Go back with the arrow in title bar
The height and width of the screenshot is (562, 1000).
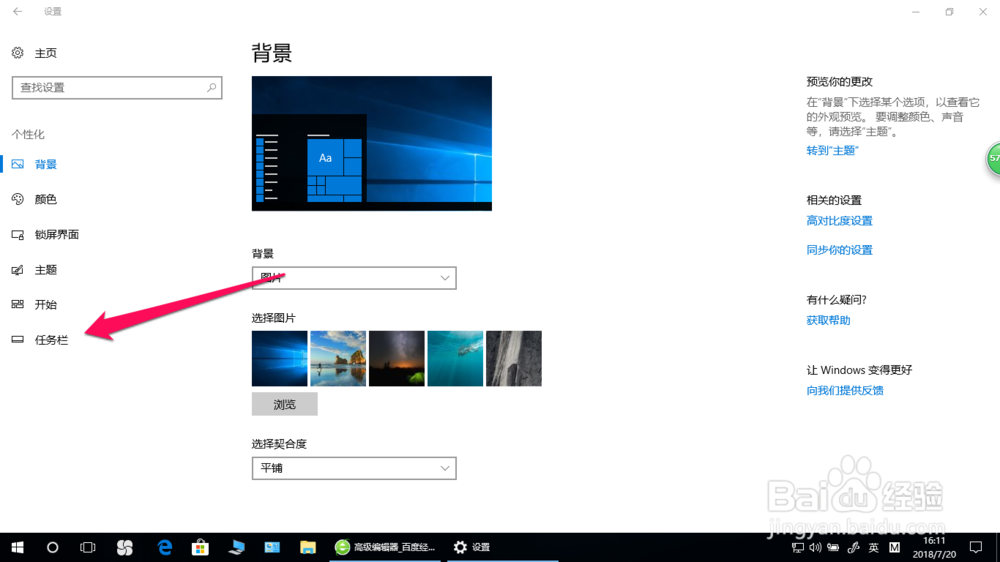(17, 11)
